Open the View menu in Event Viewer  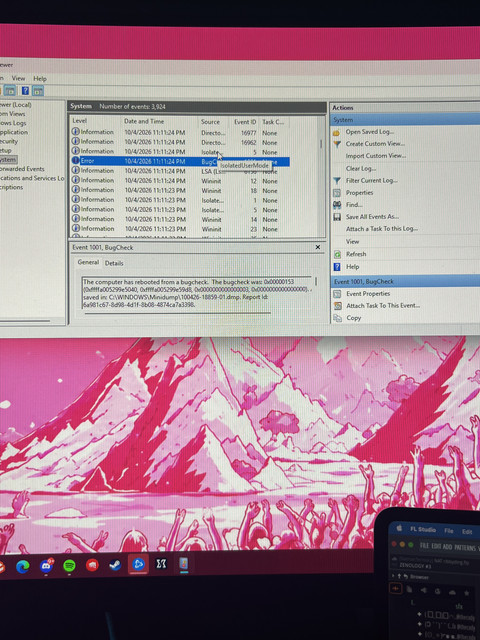tap(18, 78)
